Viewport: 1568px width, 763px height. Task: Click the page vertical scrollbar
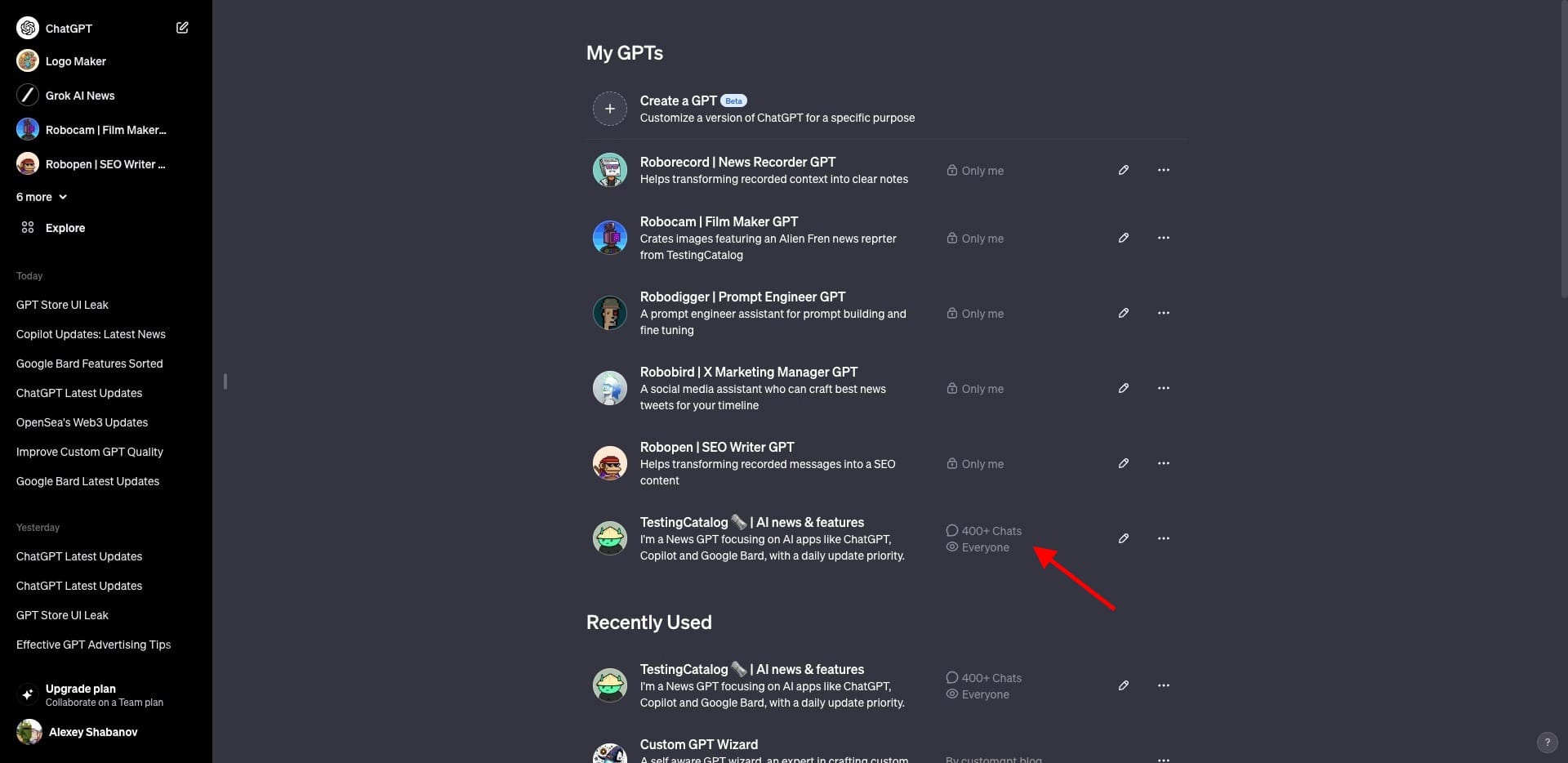(1563, 147)
